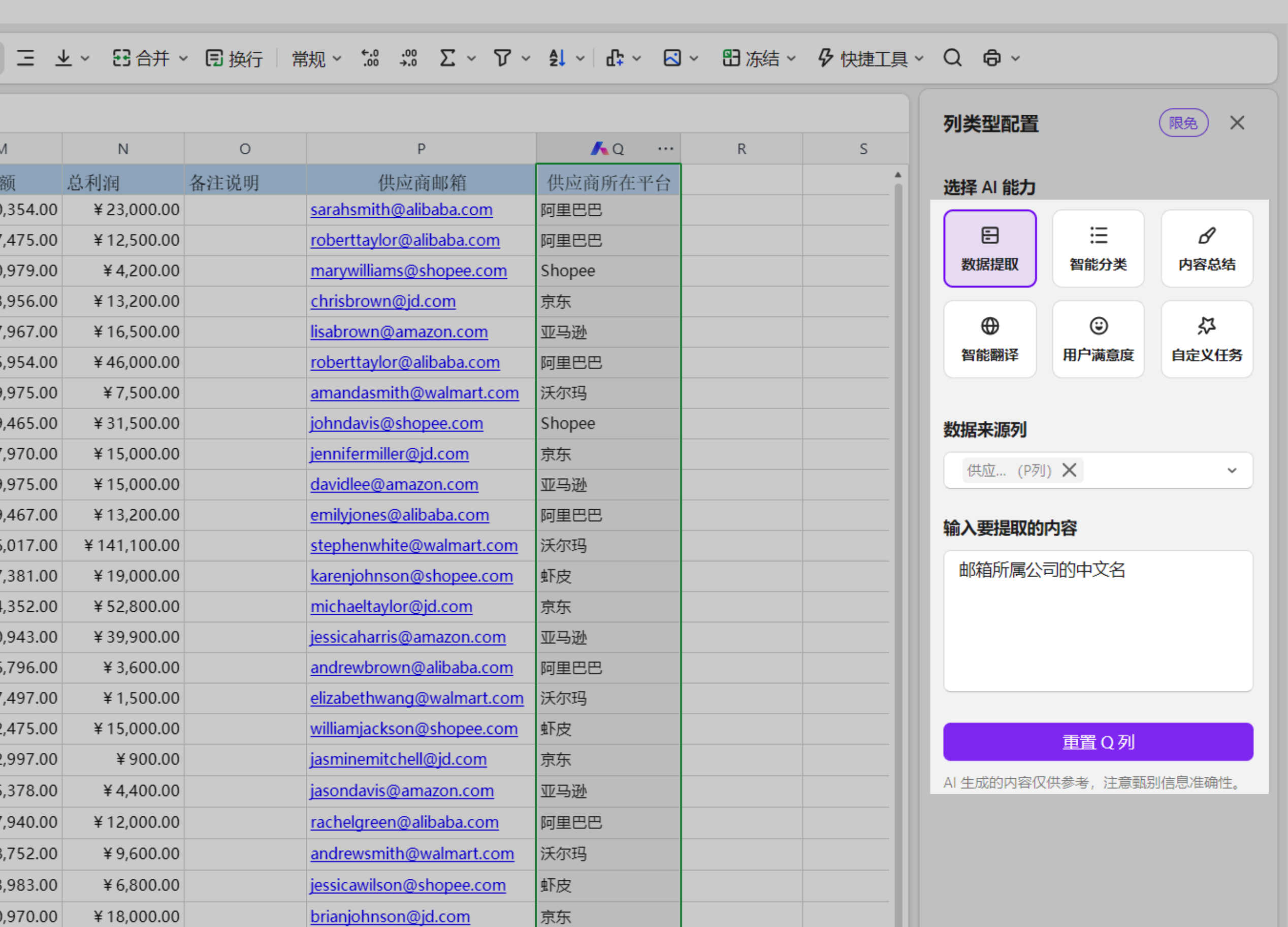Open the filter dropdown arrow
Viewport: 1288px width, 927px height.
[526, 58]
